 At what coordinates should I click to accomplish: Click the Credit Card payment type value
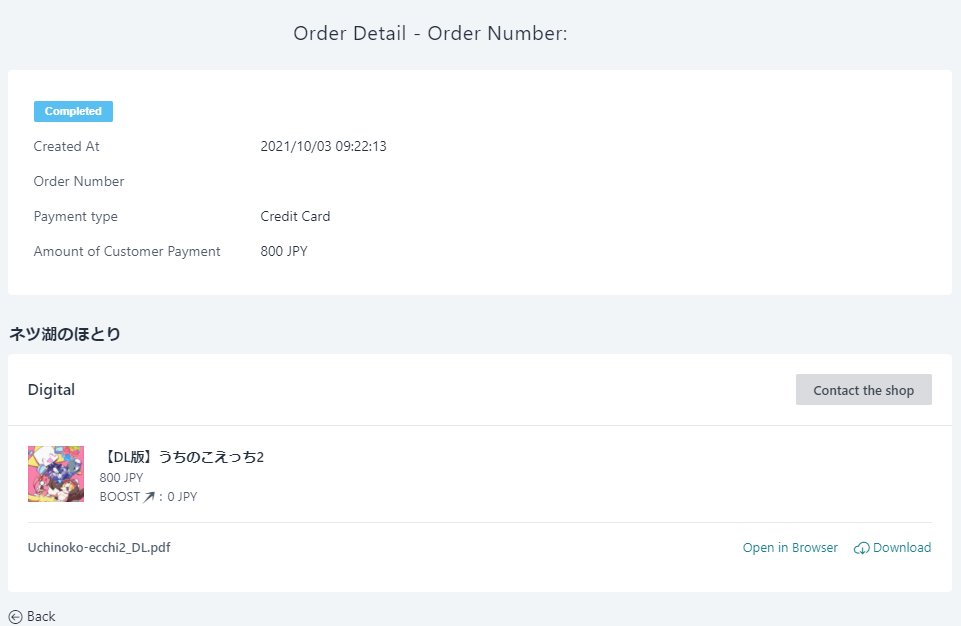click(295, 216)
